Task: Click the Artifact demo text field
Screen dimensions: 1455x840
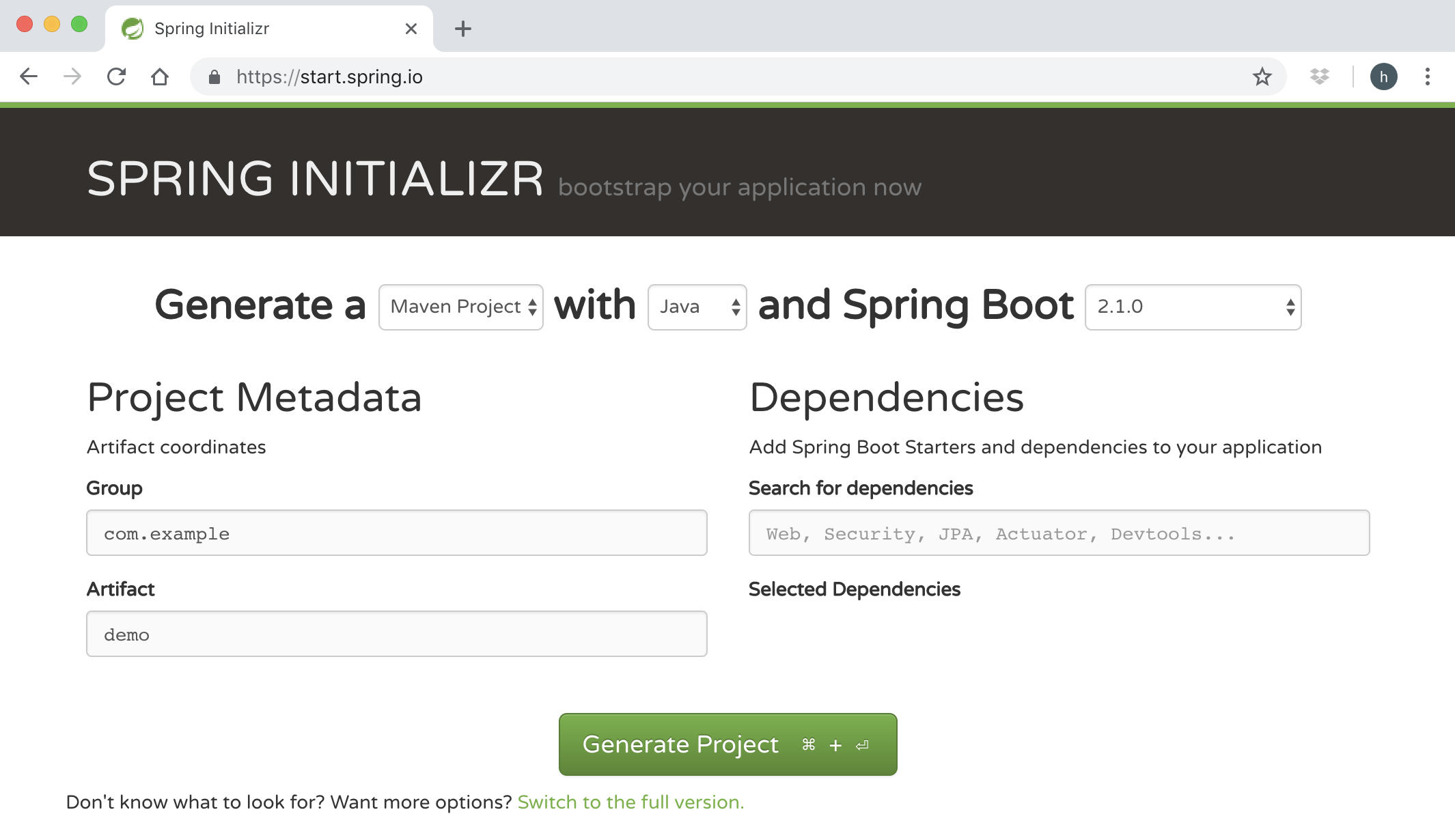Action: (x=396, y=634)
